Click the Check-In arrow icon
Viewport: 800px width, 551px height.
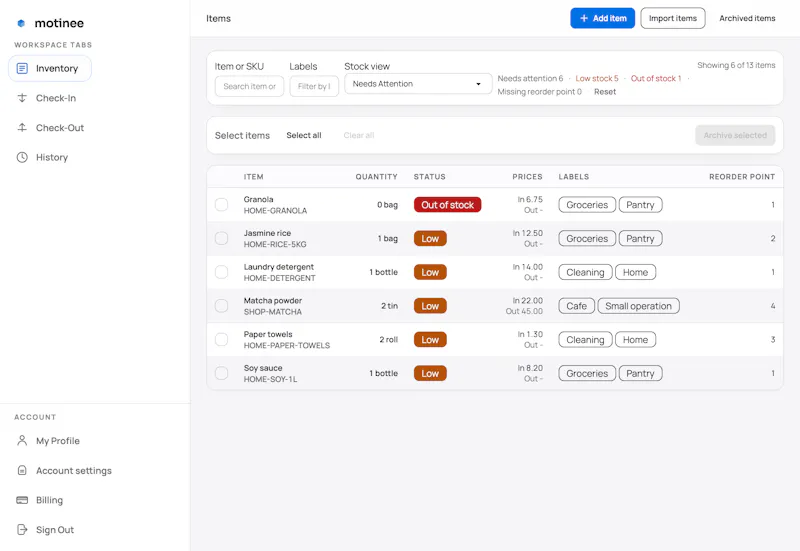pyautogui.click(x=22, y=98)
